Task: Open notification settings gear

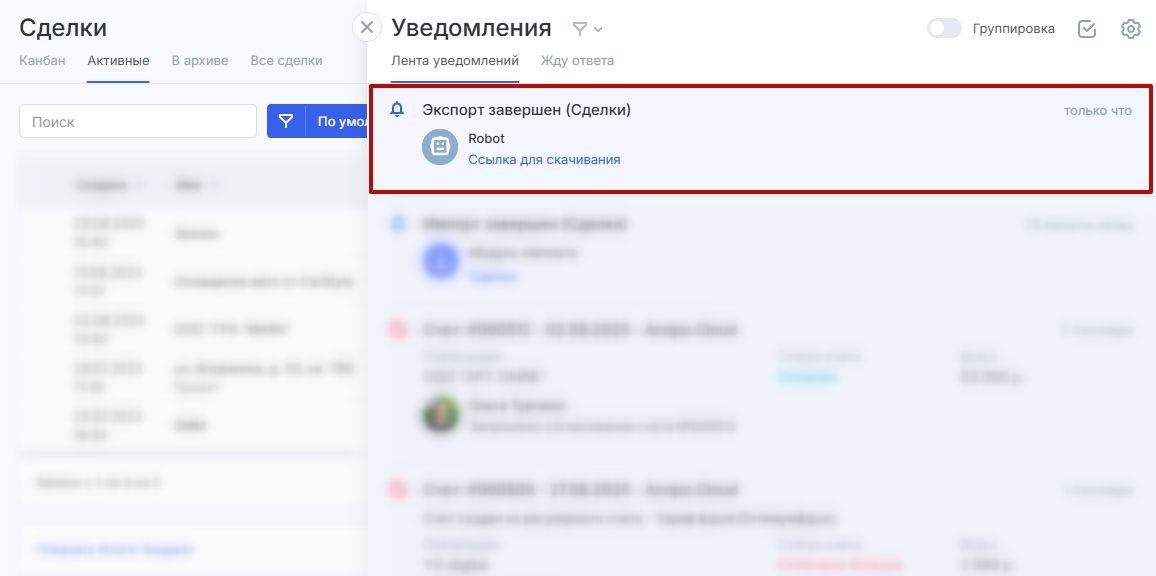Action: coord(1131,29)
